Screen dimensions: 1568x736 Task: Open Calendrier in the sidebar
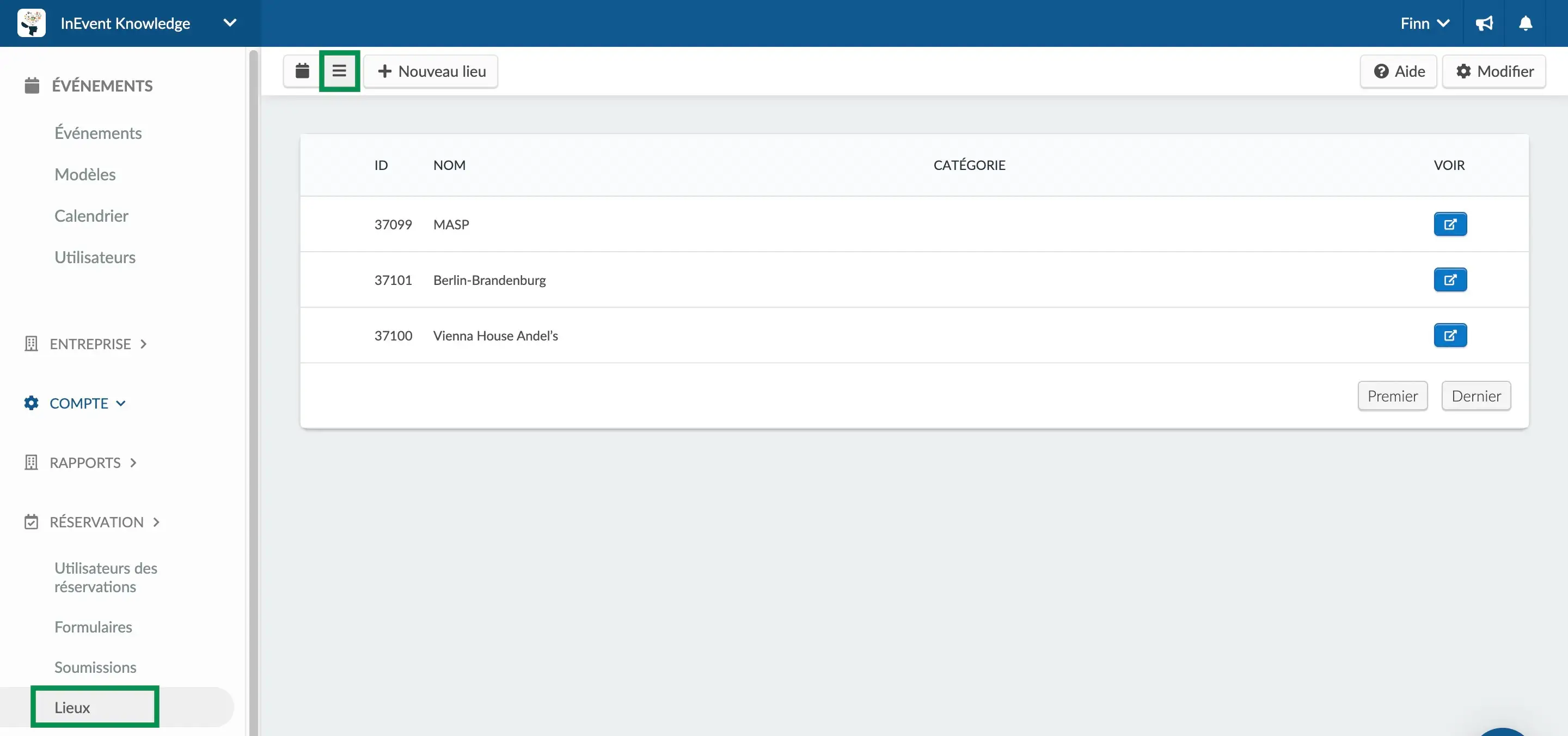click(91, 216)
